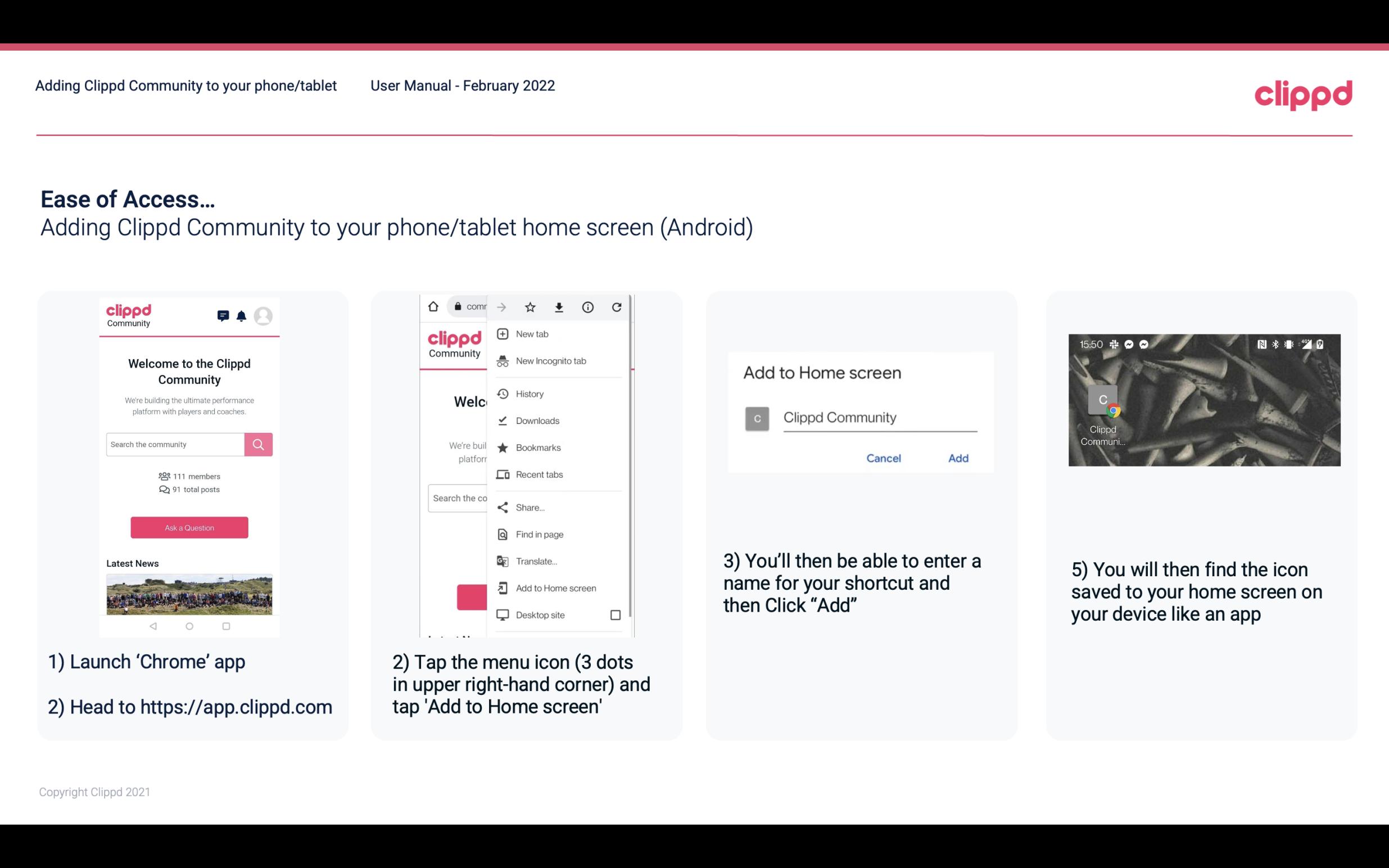Toggle New Incognito tab option
The height and width of the screenshot is (868, 1389).
551,361
